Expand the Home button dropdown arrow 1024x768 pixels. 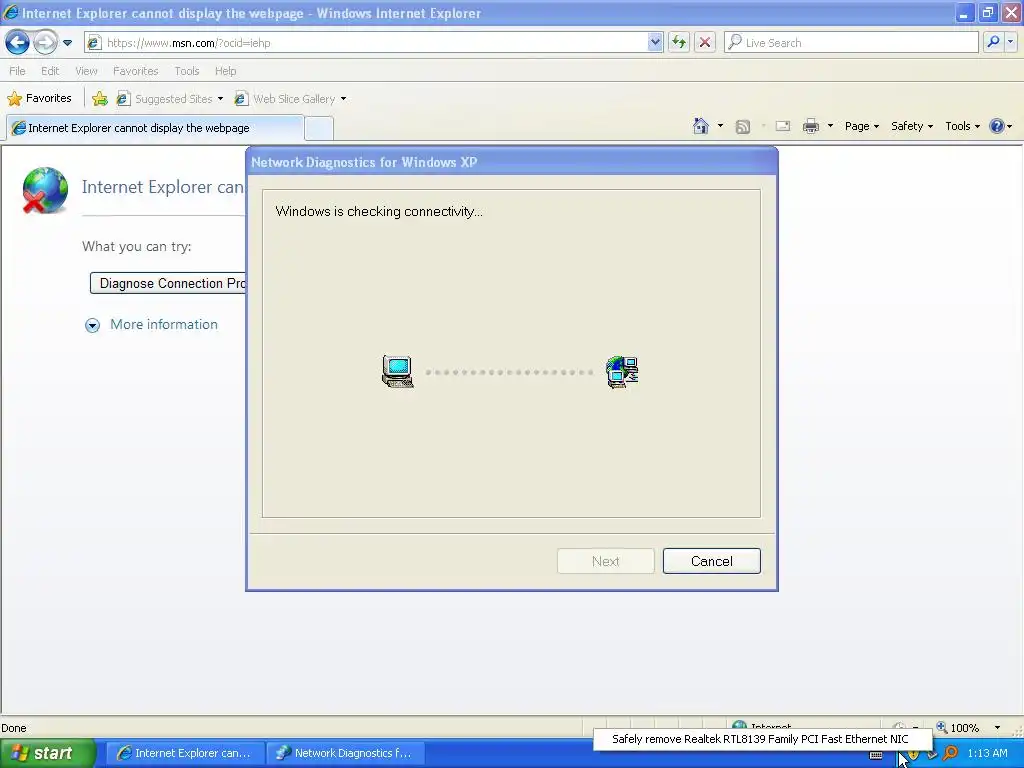coord(720,126)
